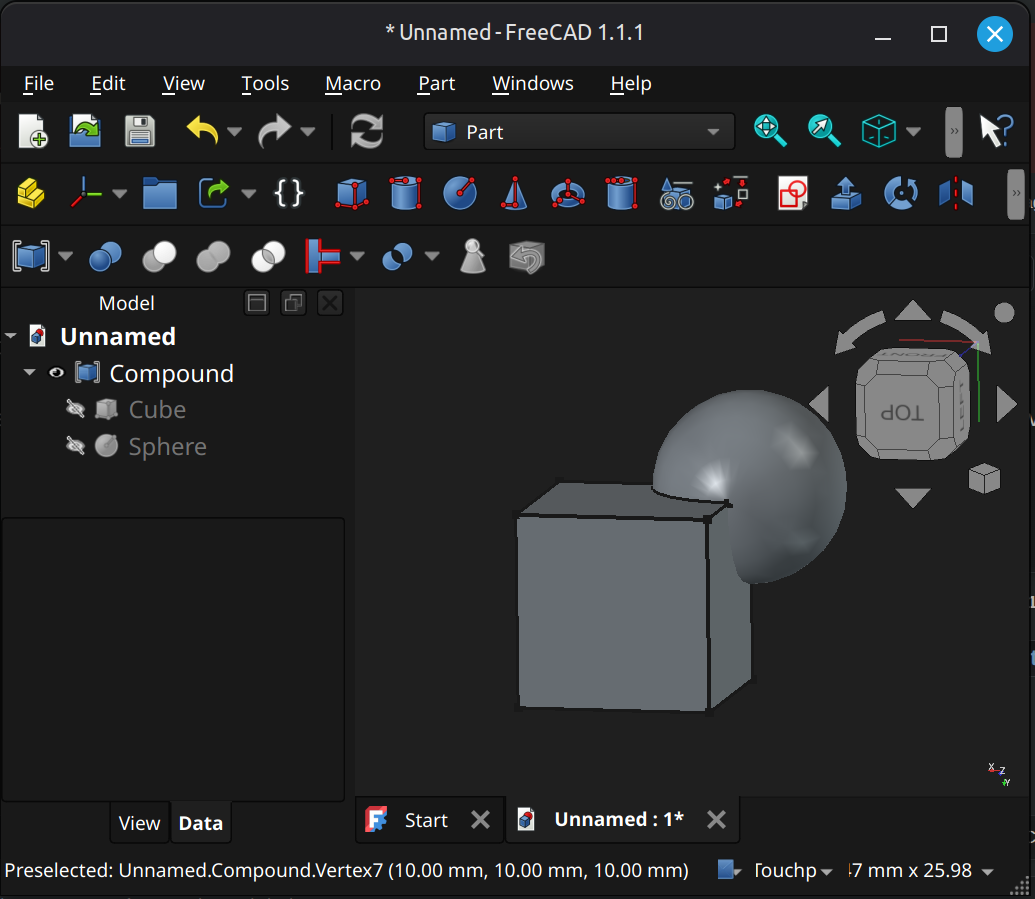This screenshot has width=1035, height=899.
Task: Open the View menu
Action: click(x=184, y=84)
